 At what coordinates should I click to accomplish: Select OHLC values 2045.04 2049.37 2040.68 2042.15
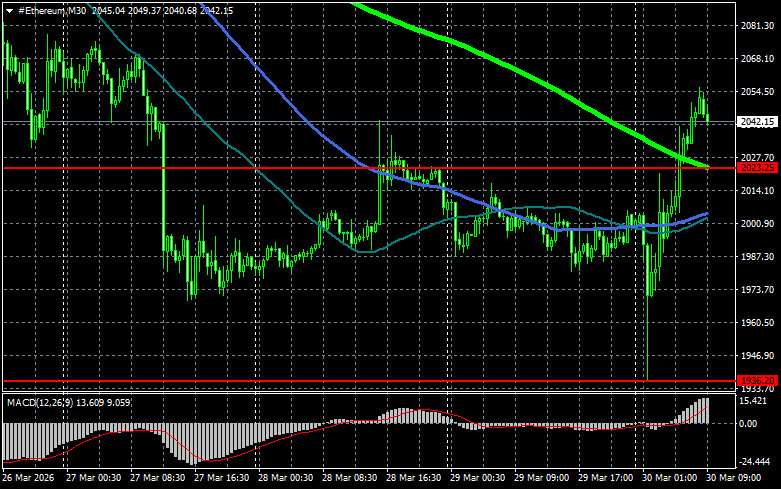pyautogui.click(x=162, y=11)
